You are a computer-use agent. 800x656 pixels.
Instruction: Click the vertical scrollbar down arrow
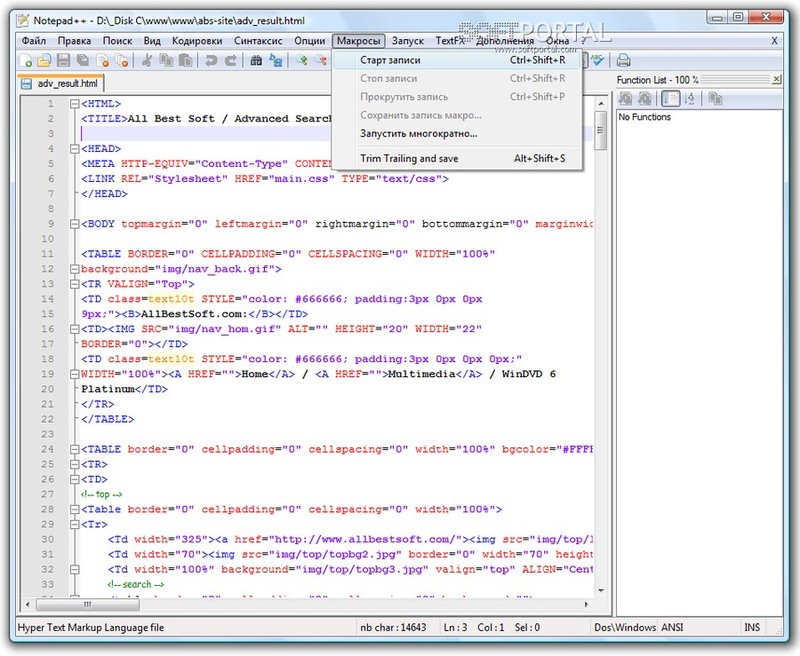tap(601, 591)
